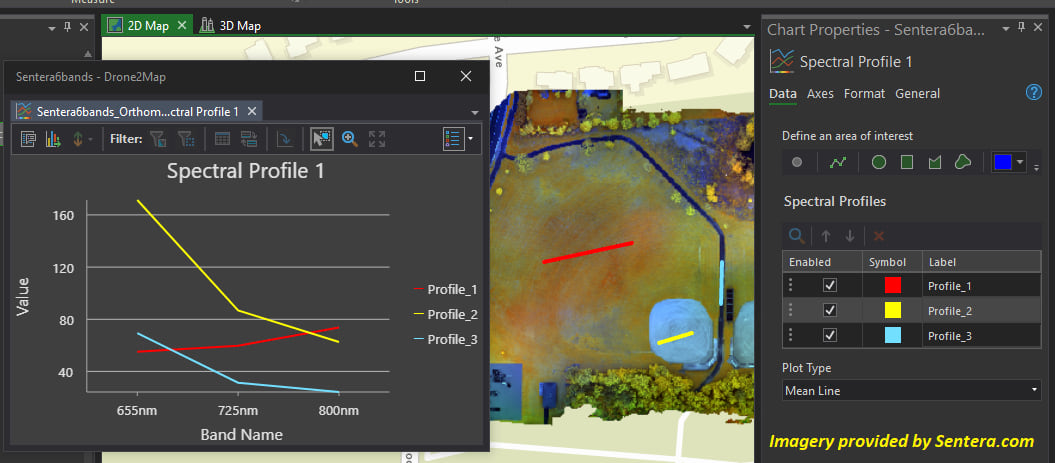
Task: Switch to General tab in Chart Properties
Action: pos(918,94)
